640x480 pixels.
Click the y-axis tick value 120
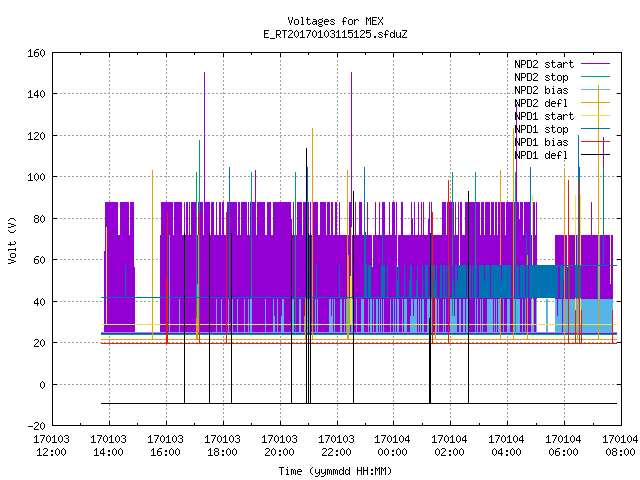pyautogui.click(x=36, y=136)
